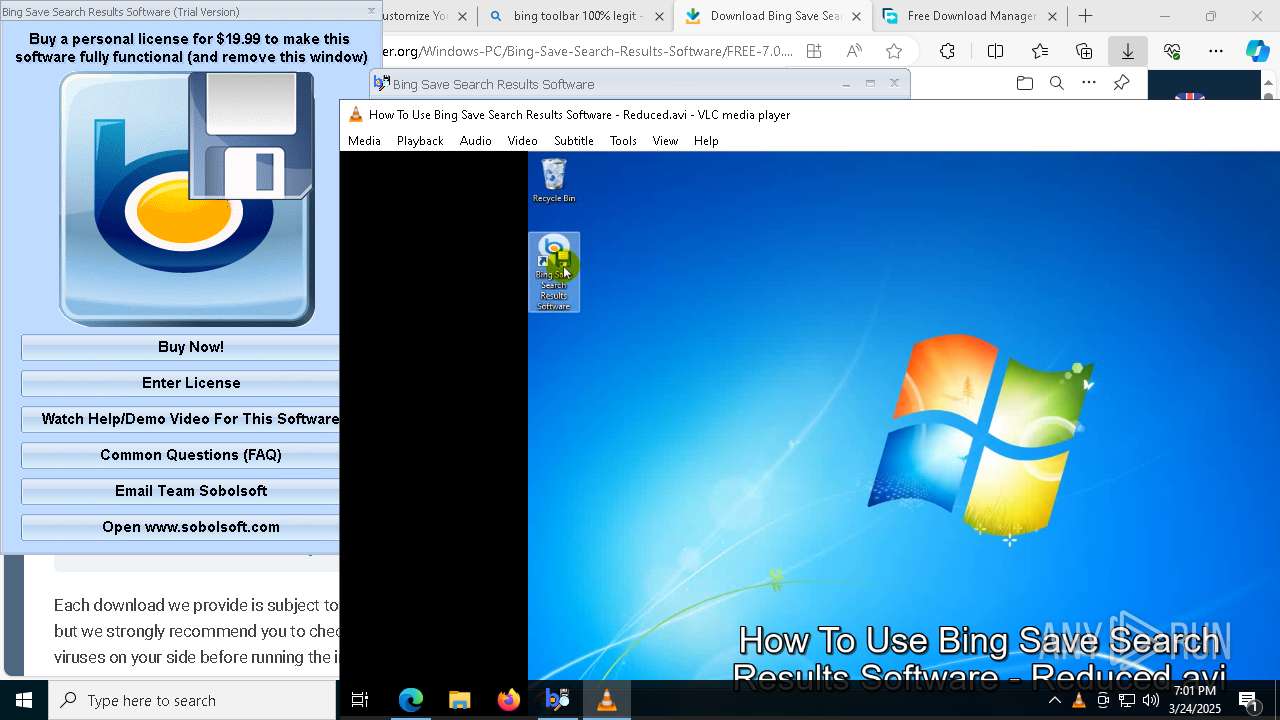Open Edge Downloads icon
1280x720 pixels.
pos(1128,51)
